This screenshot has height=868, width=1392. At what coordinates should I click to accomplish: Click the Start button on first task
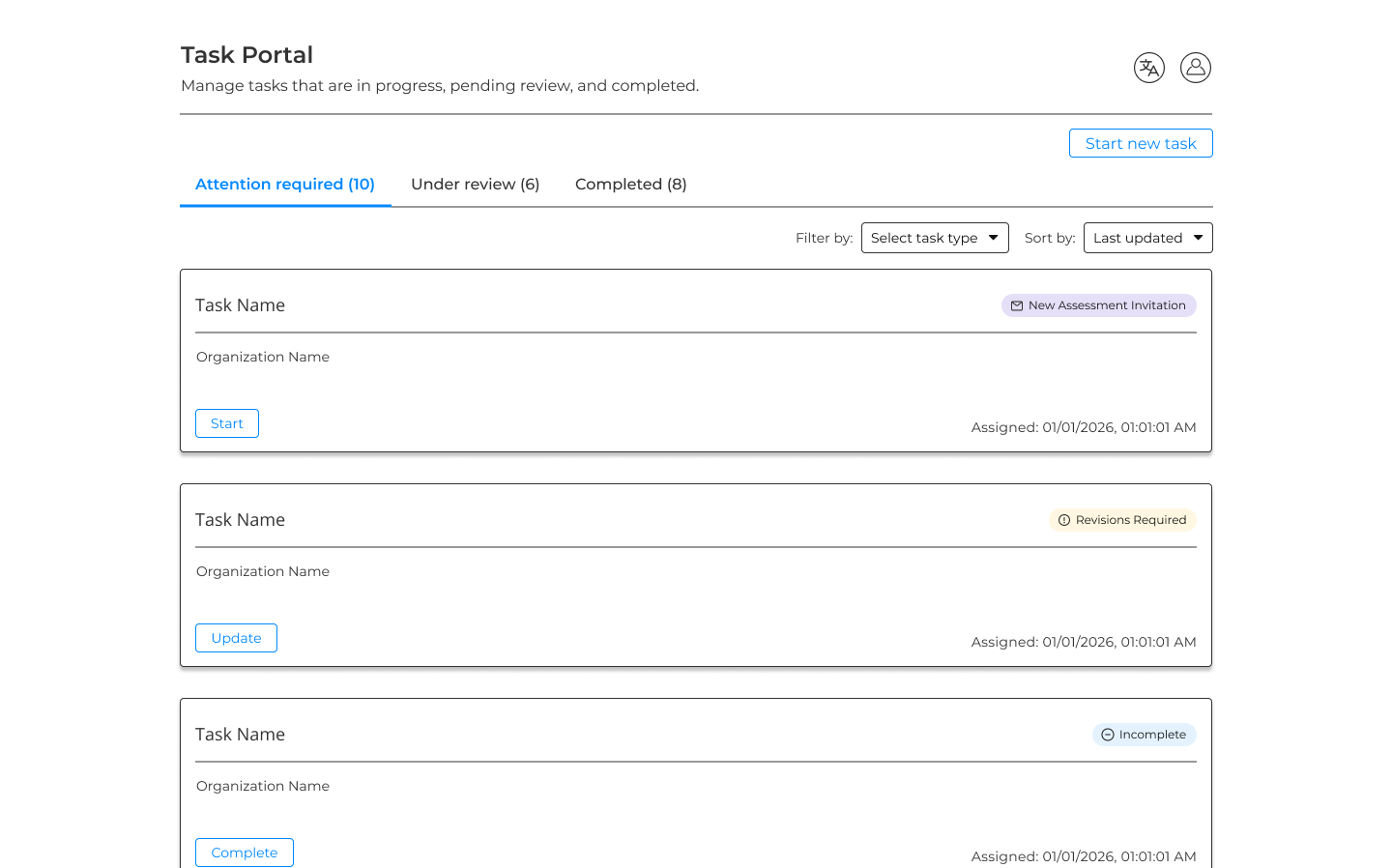click(227, 423)
